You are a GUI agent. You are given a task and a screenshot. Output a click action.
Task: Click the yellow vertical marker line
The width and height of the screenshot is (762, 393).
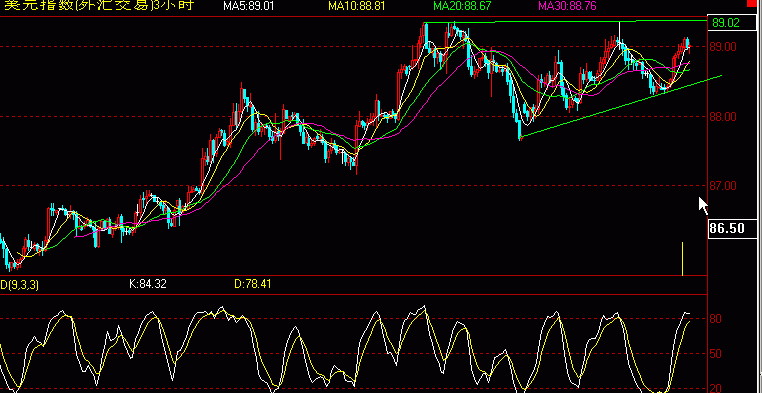pos(683,258)
